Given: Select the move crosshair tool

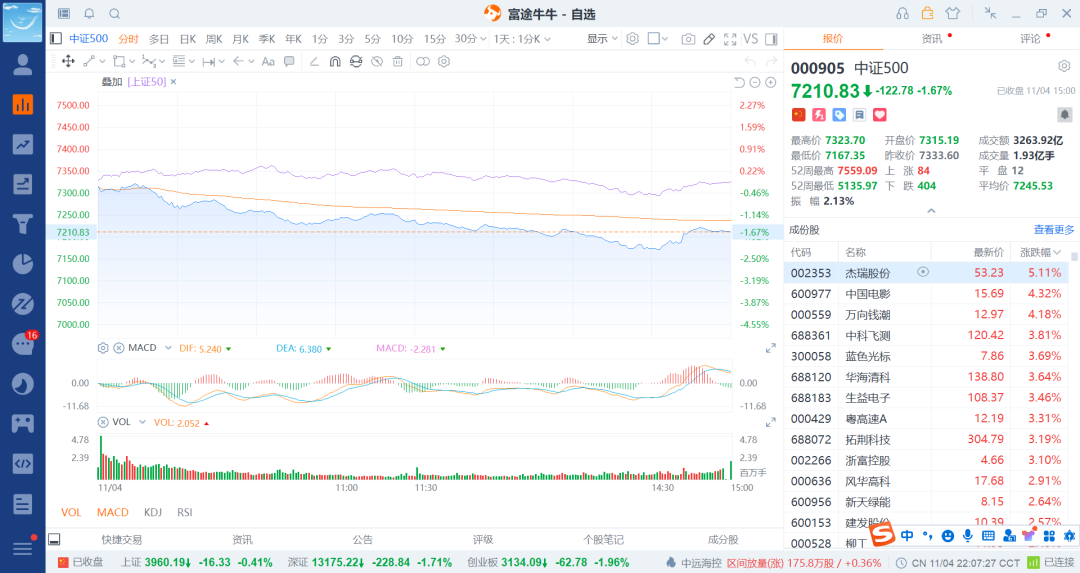Looking at the screenshot, I should (68, 61).
